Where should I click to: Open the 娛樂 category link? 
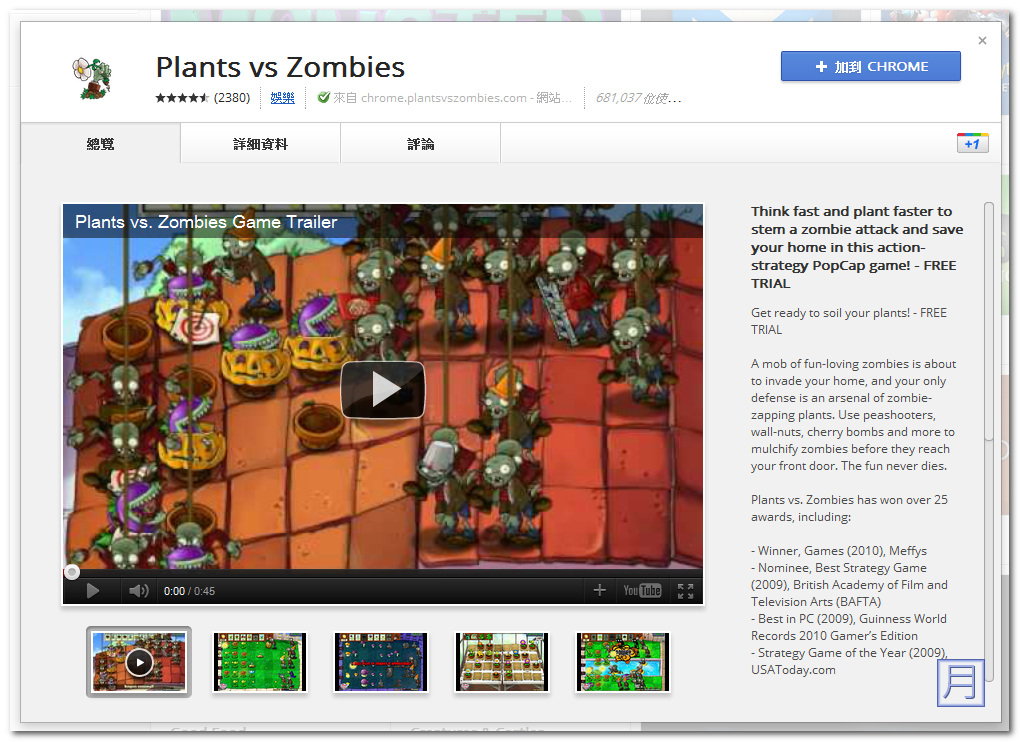point(282,98)
